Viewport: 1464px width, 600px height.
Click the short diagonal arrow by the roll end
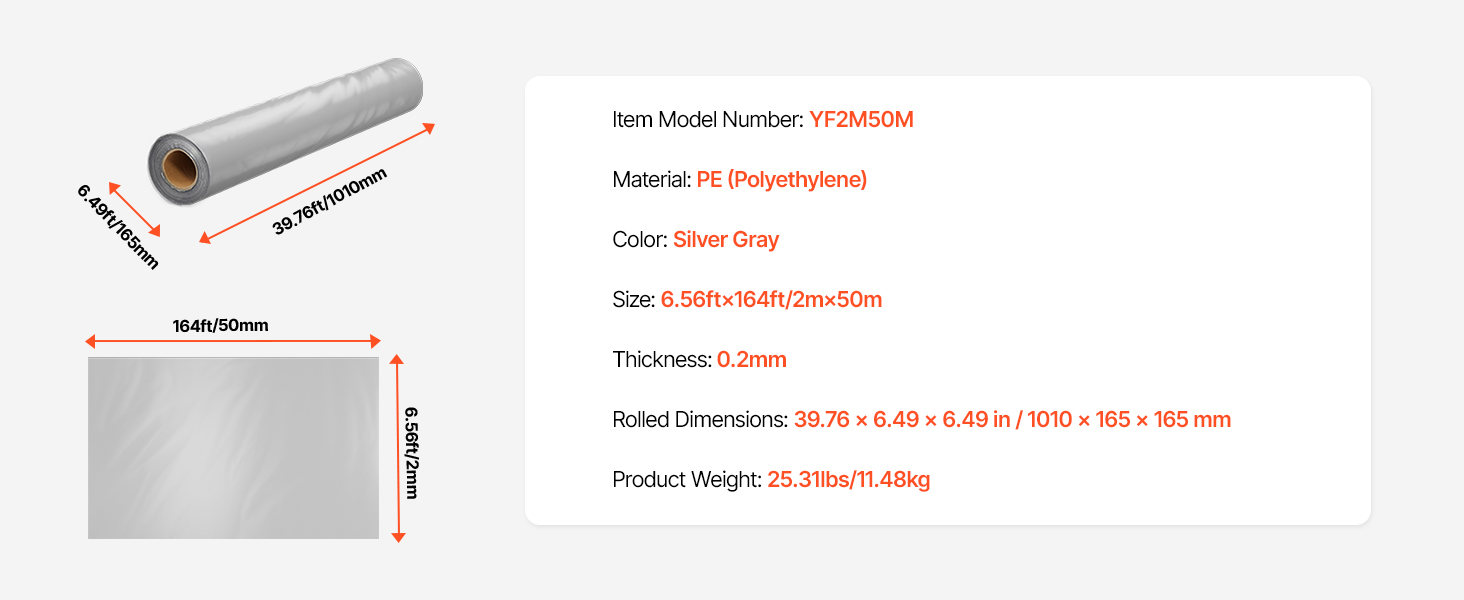pyautogui.click(x=134, y=209)
